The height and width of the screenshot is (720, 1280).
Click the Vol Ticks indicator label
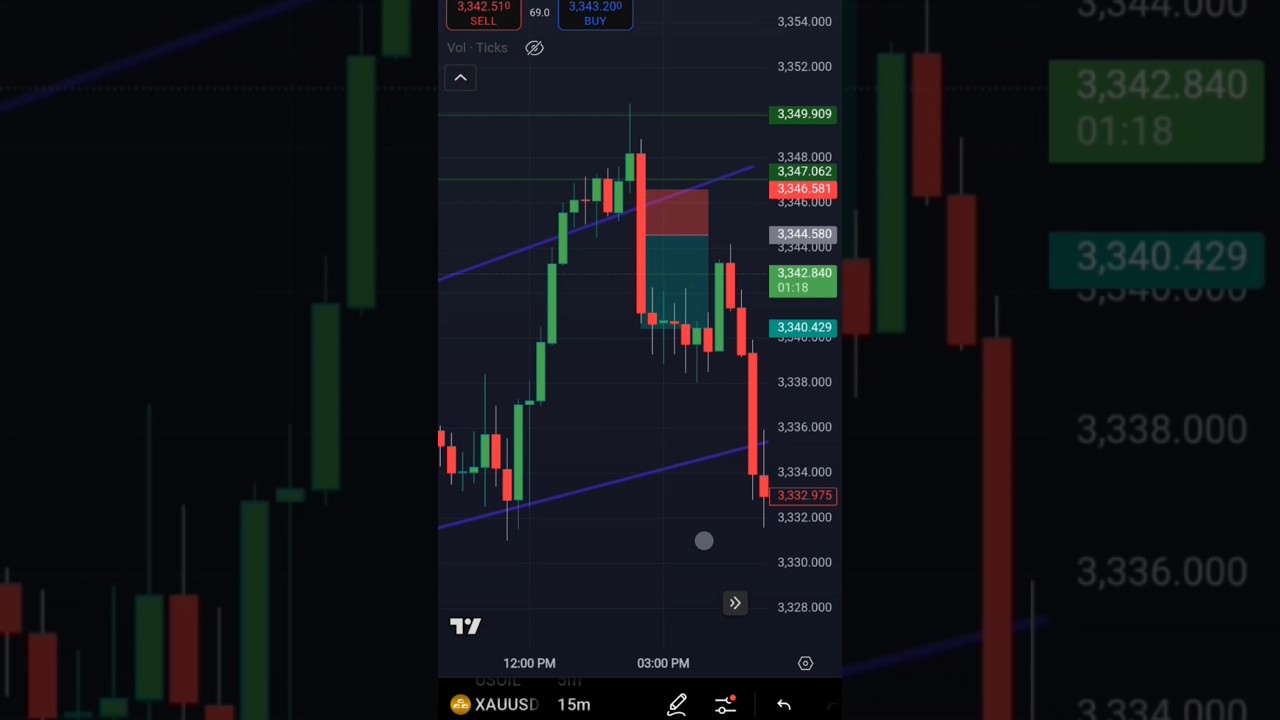click(477, 48)
